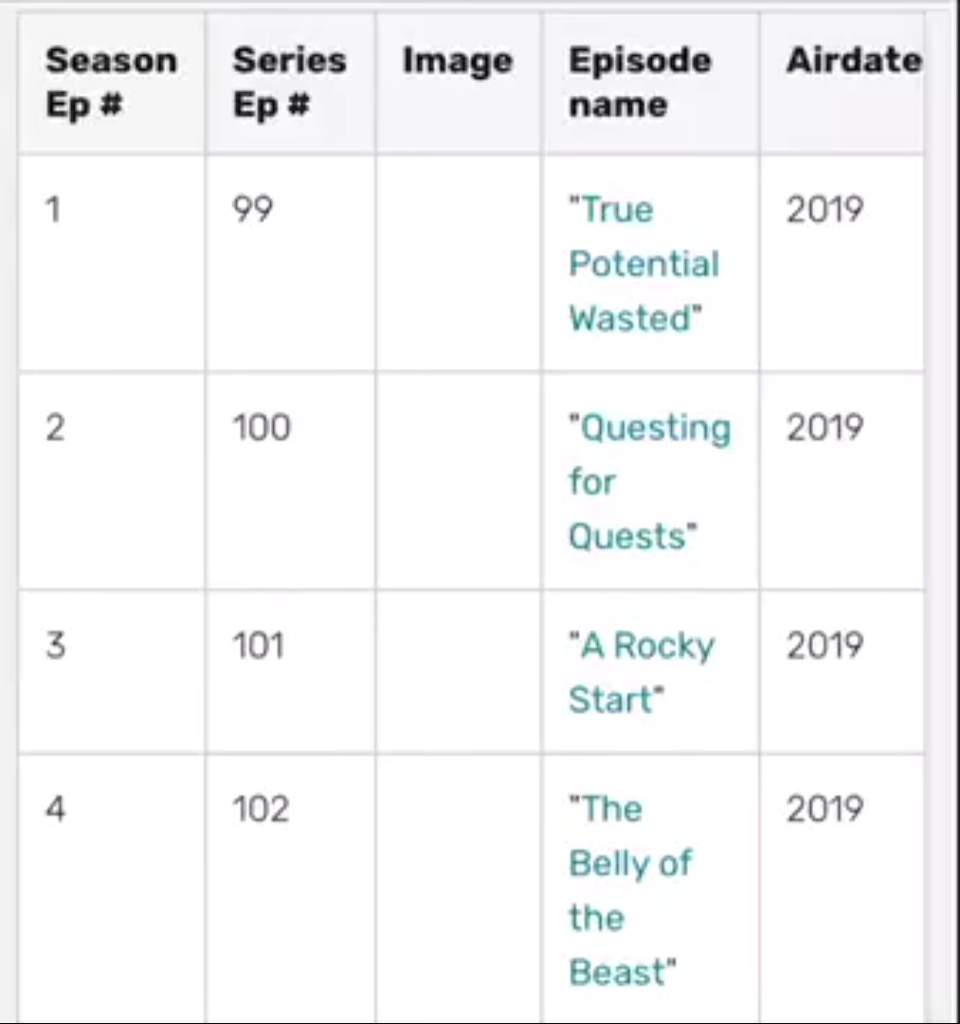Click the Episode name column header
The height and width of the screenshot is (1024, 960).
tap(650, 83)
